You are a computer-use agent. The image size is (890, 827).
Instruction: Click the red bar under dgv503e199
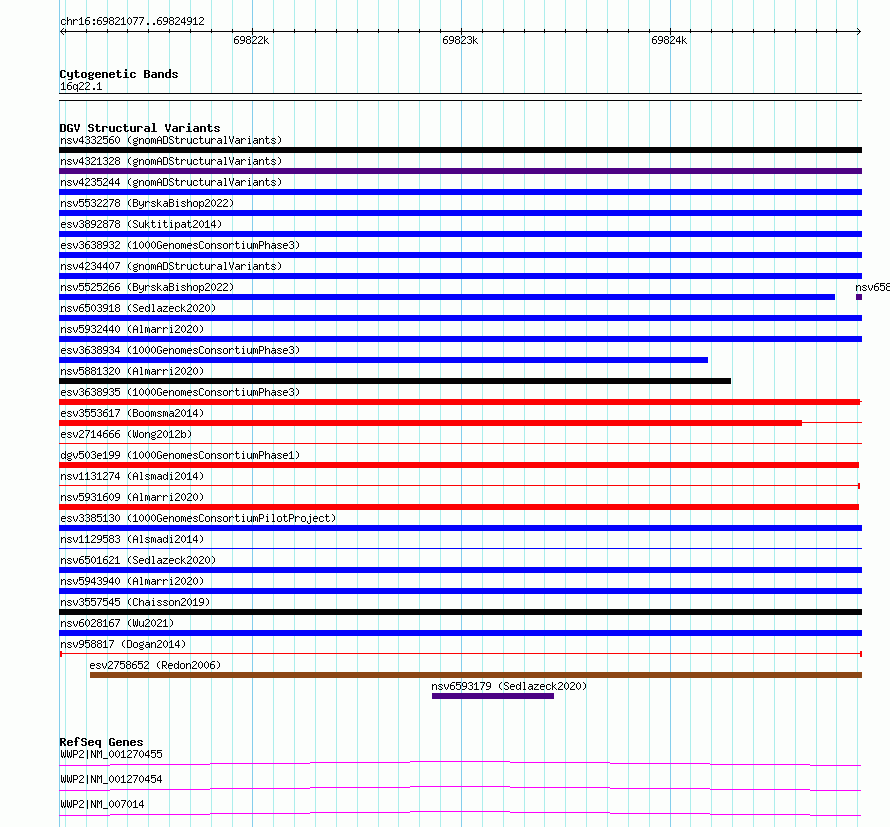(x=459, y=465)
